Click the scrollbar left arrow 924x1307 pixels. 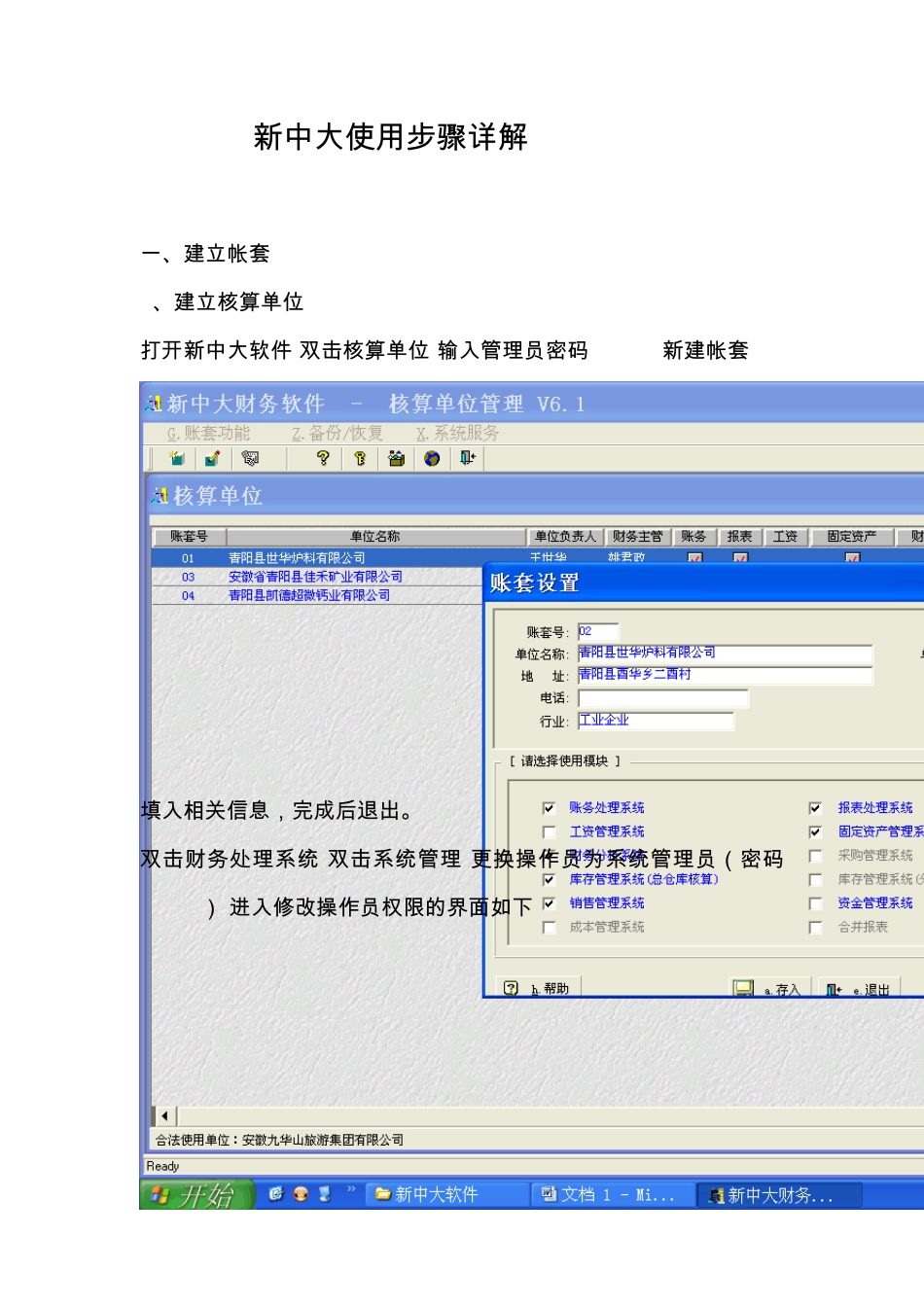coord(164,1115)
